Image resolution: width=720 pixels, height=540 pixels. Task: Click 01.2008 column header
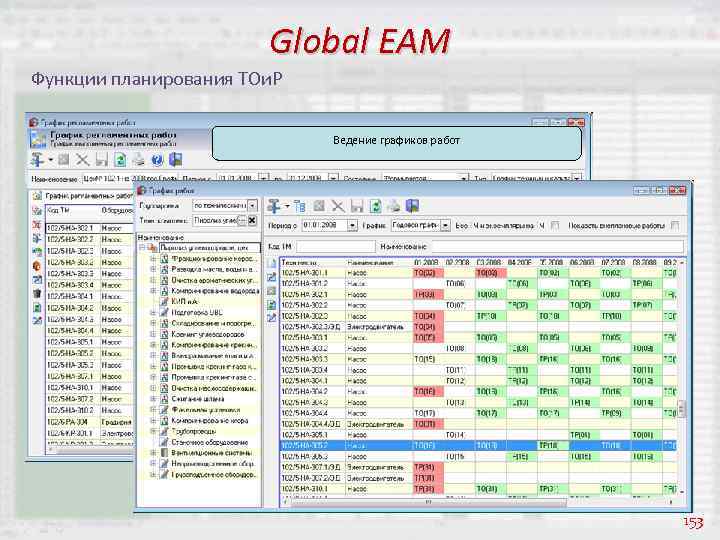pyautogui.click(x=427, y=262)
